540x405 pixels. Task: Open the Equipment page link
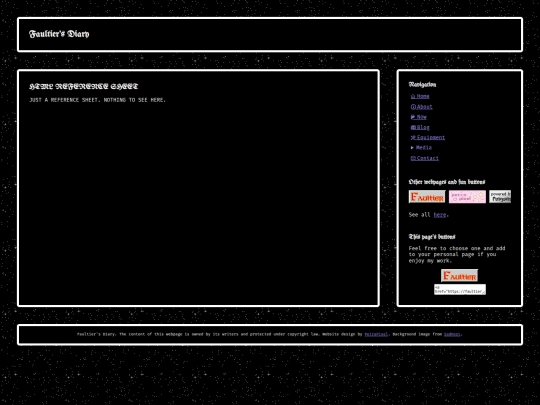click(x=428, y=137)
